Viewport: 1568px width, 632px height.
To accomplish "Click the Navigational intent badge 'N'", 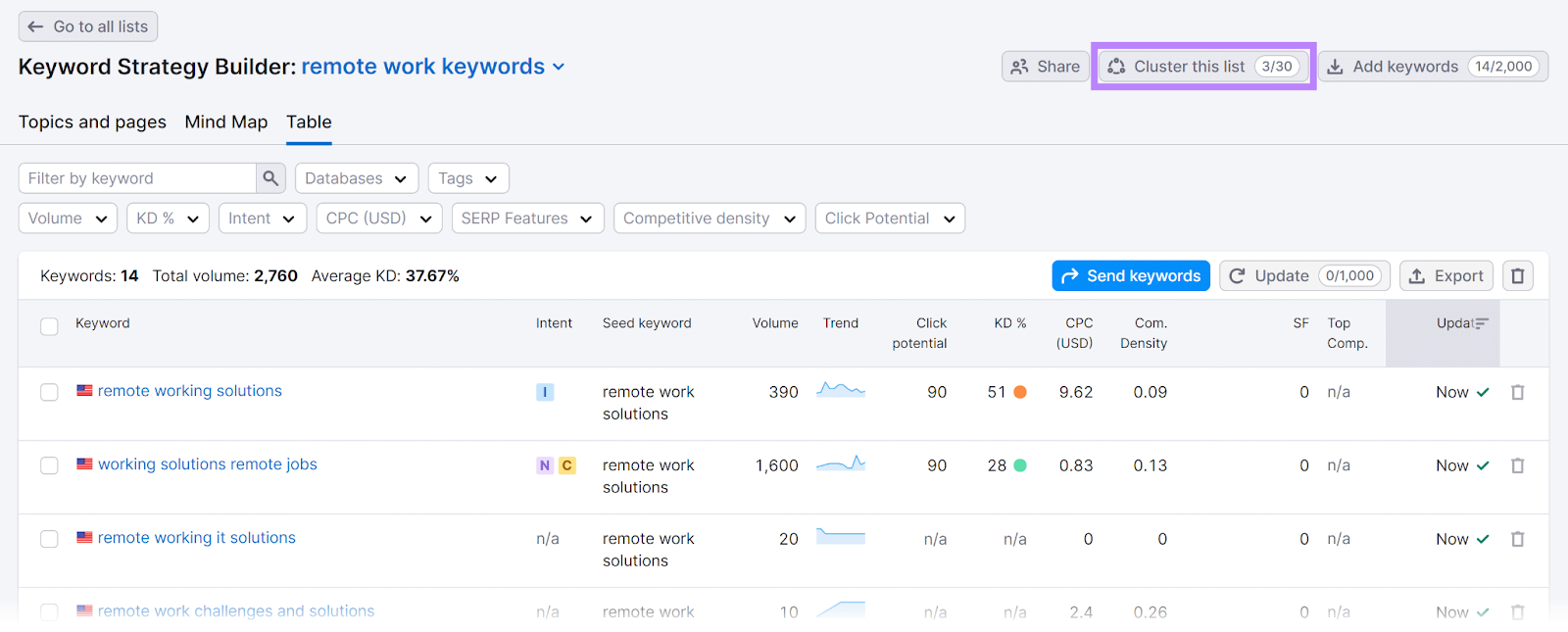I will (x=545, y=465).
